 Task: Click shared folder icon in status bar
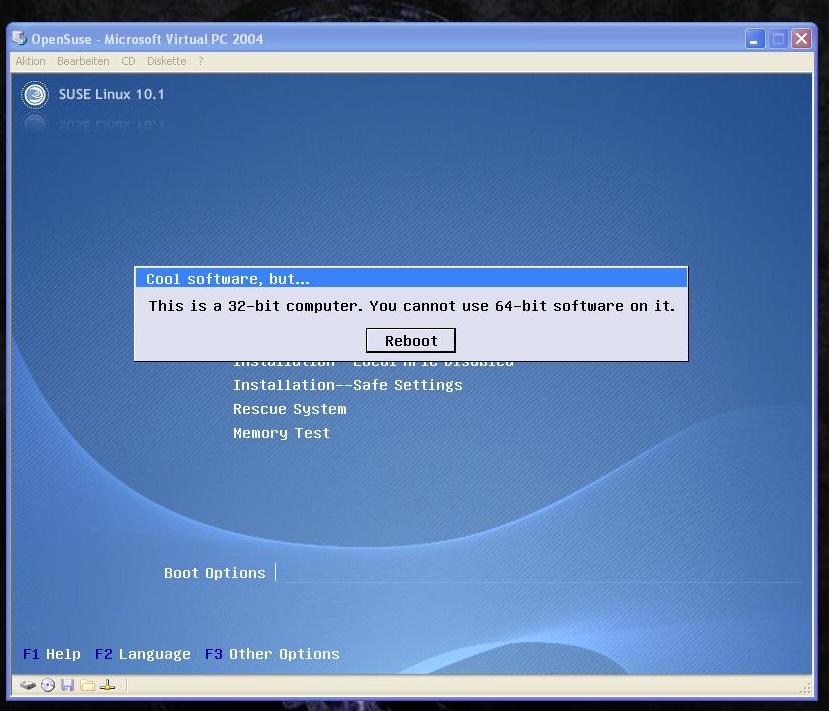click(87, 686)
